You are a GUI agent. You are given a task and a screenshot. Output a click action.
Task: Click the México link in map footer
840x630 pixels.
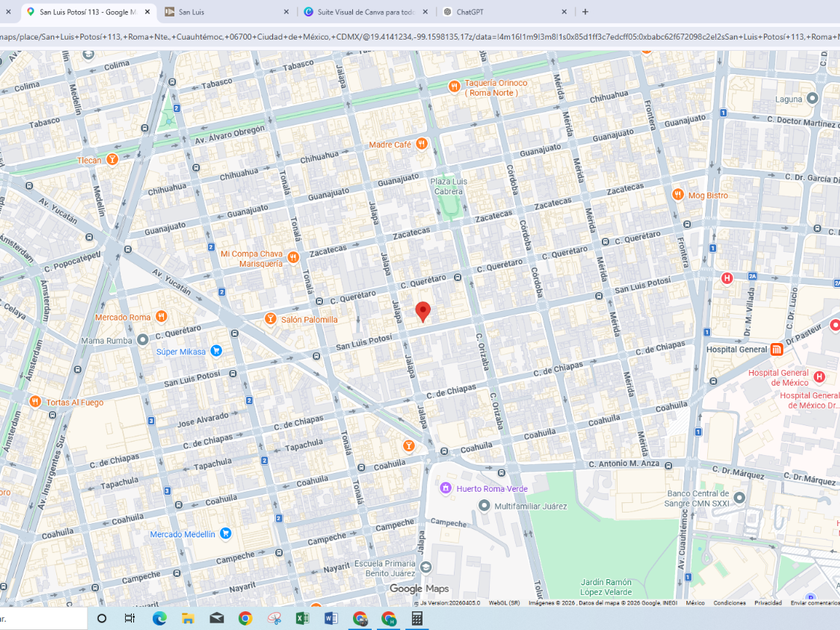(x=695, y=603)
